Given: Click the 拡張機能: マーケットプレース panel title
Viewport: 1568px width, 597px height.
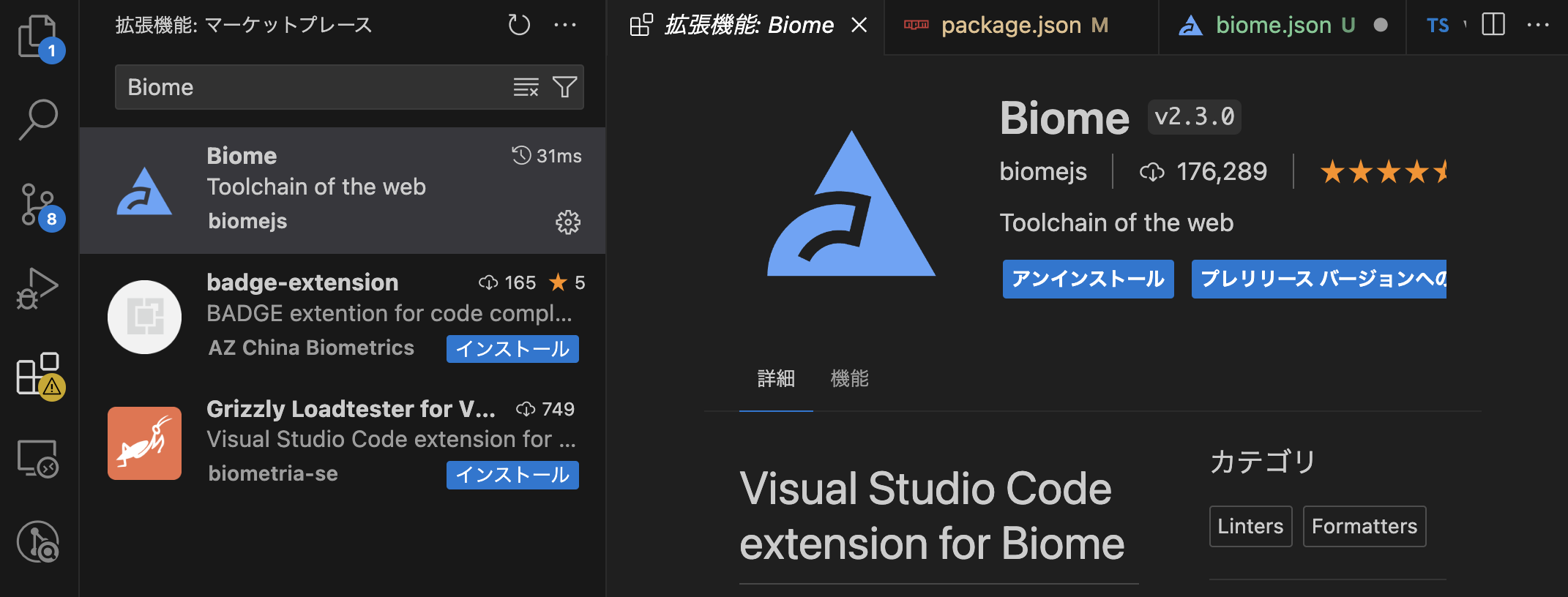Looking at the screenshot, I should pyautogui.click(x=244, y=25).
